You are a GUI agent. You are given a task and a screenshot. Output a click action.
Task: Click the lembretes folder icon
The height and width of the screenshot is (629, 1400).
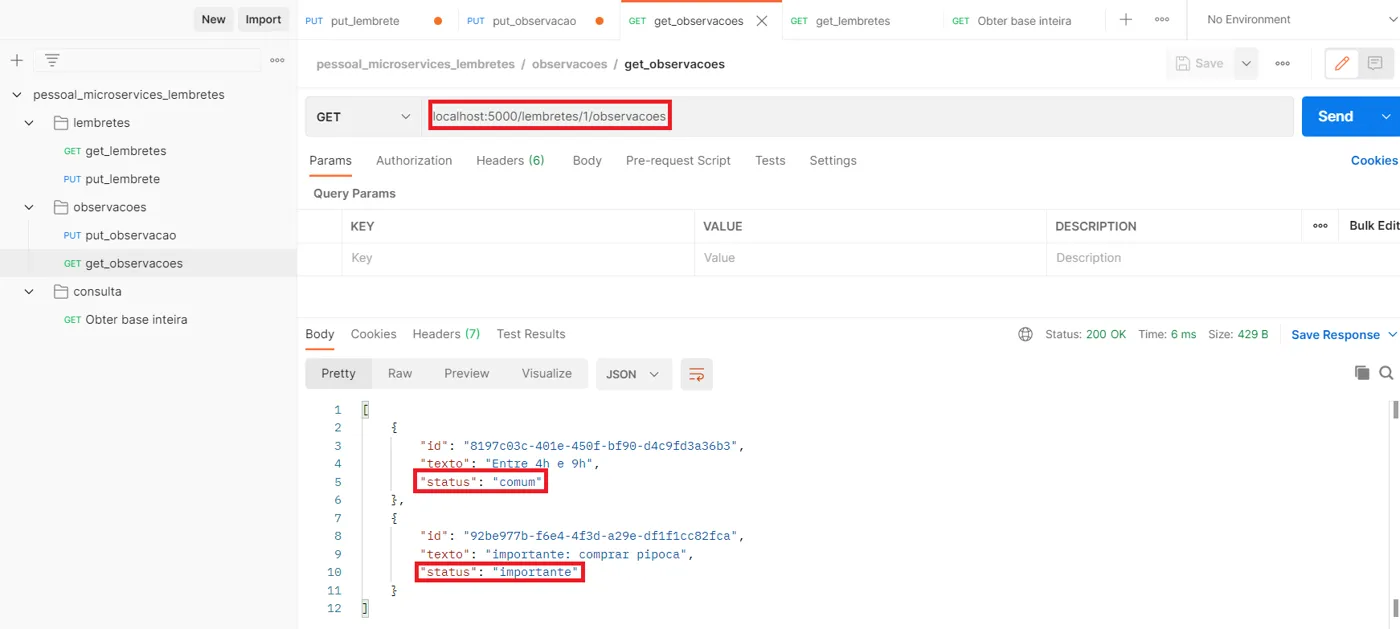[60, 123]
